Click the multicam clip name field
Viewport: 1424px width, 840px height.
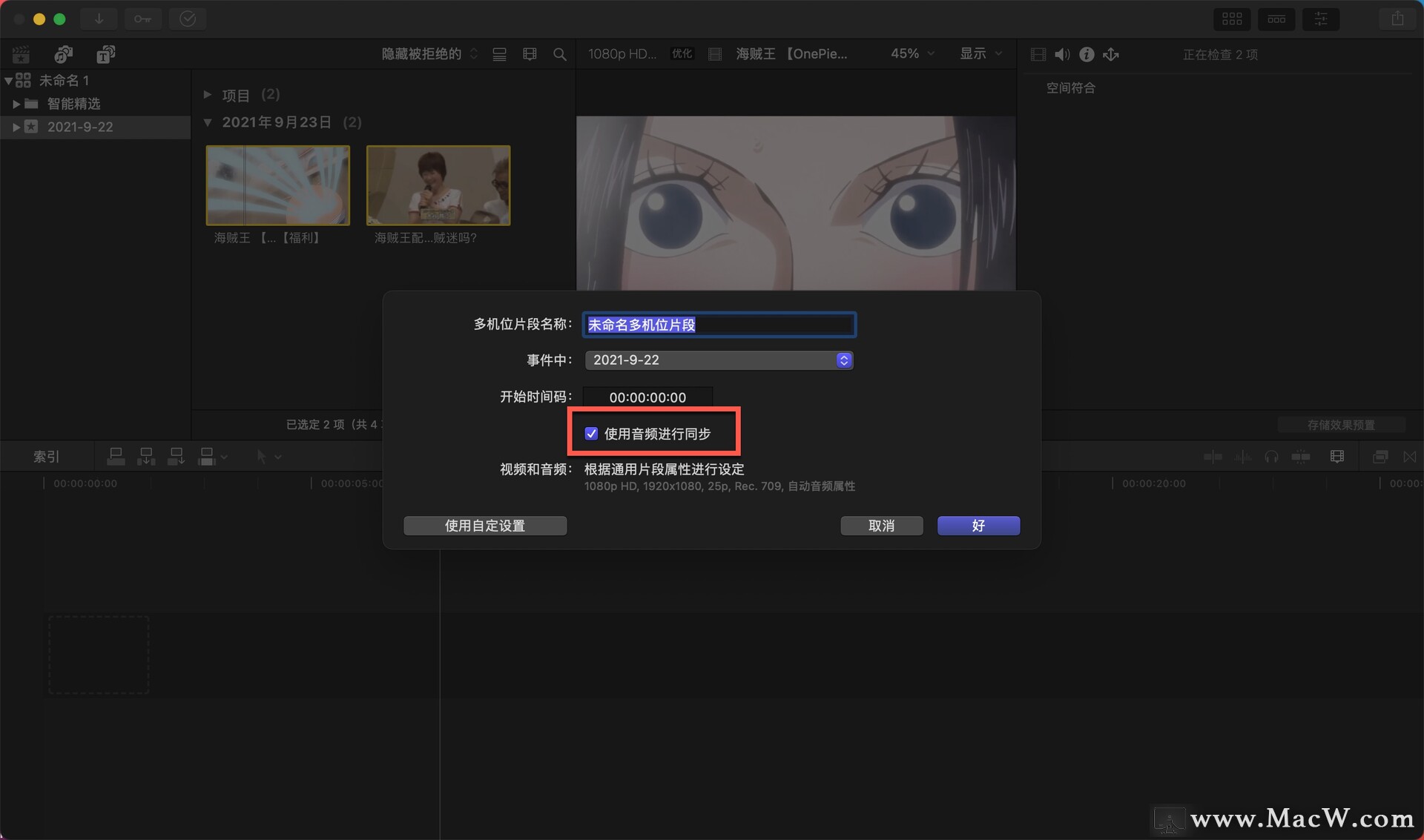(719, 325)
